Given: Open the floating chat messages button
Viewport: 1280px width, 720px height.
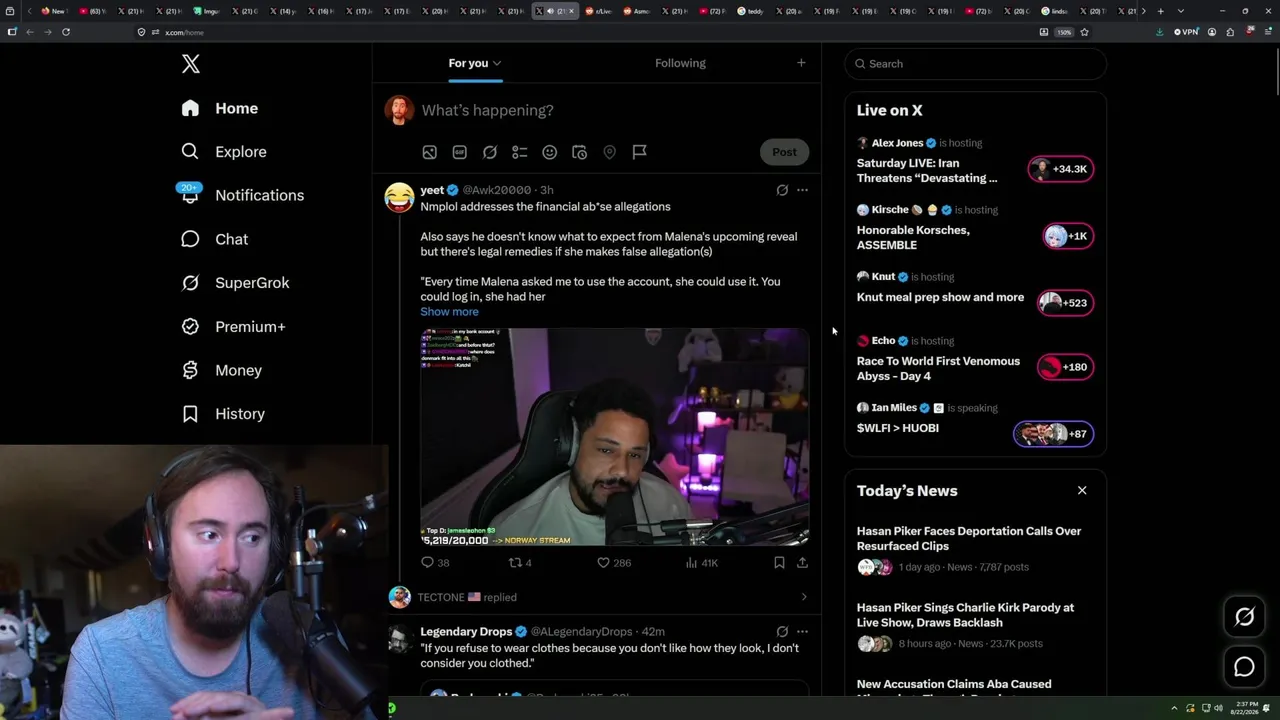Looking at the screenshot, I should pos(1244,667).
